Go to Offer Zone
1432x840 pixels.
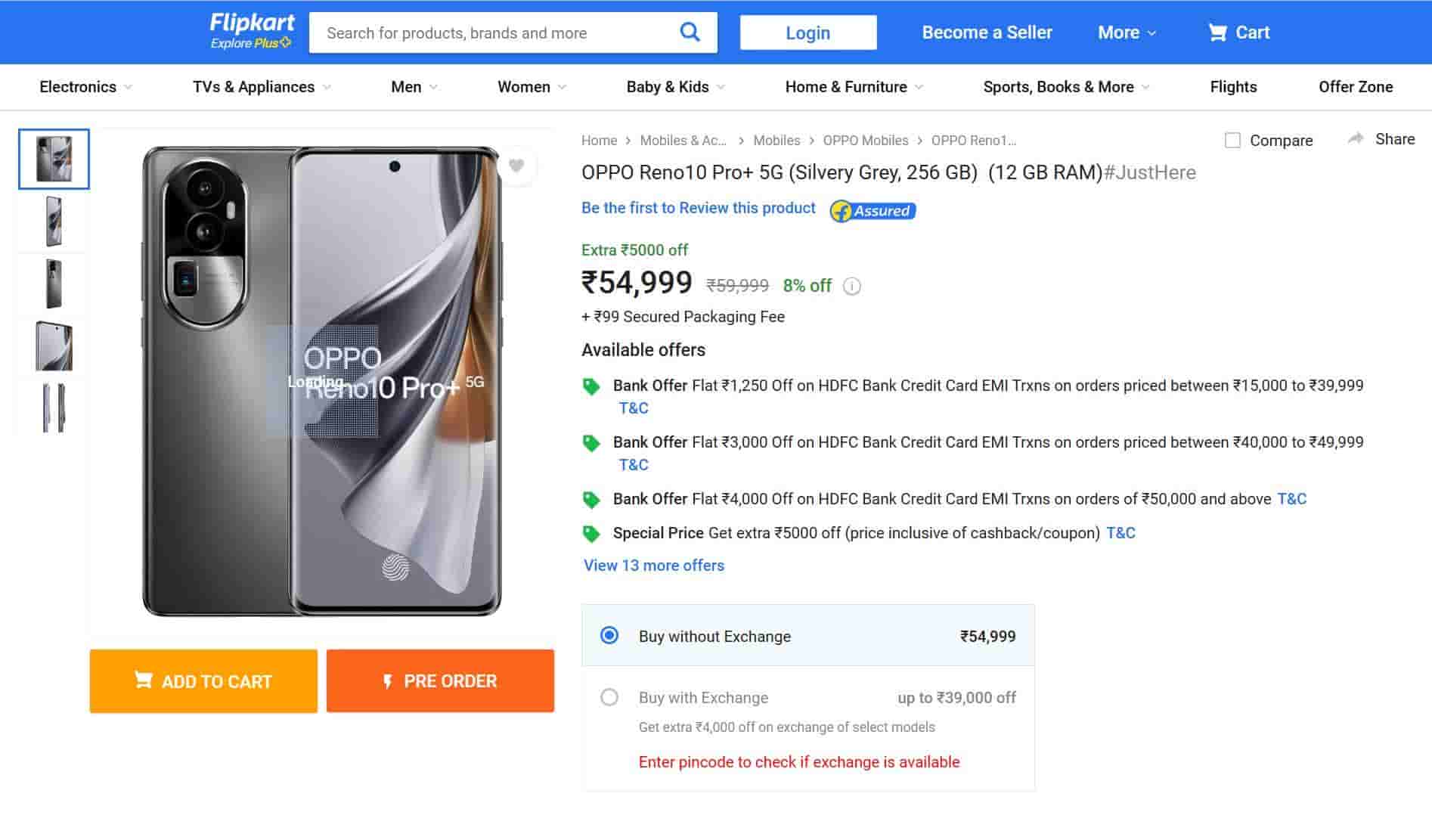coord(1355,87)
